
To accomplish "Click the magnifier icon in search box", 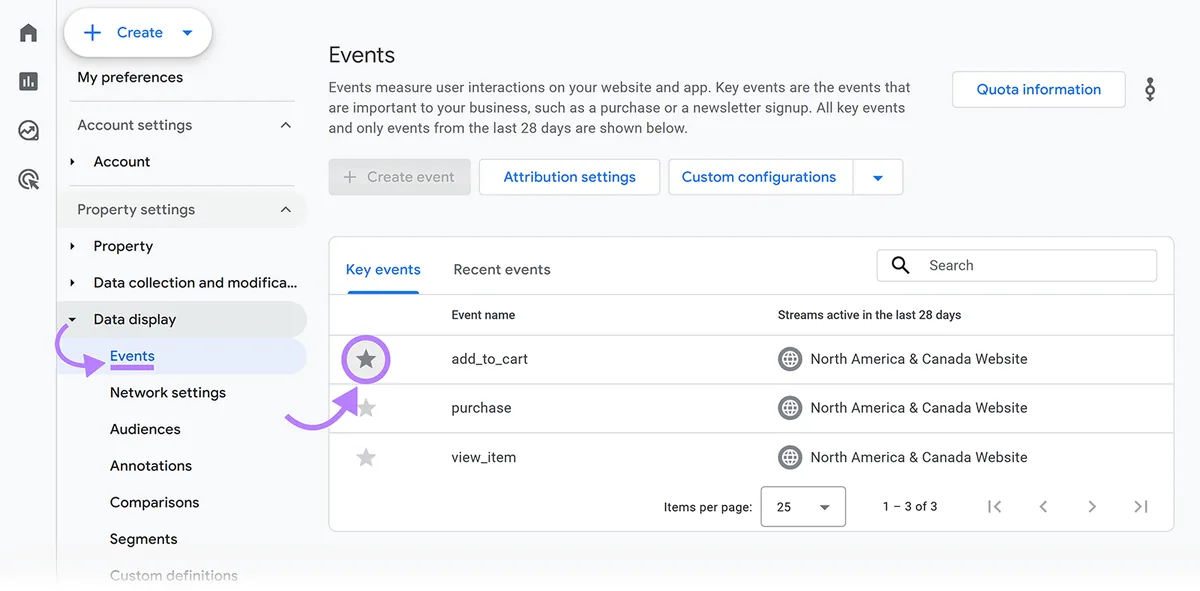I will pyautogui.click(x=900, y=265).
